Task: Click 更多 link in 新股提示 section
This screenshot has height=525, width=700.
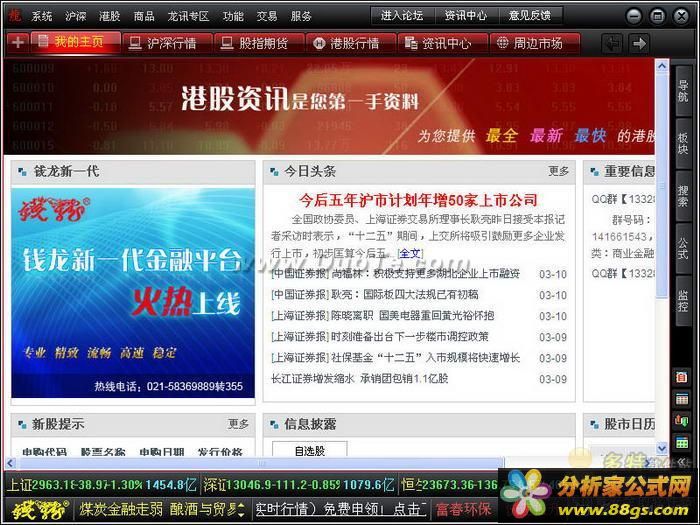Action: 238,423
